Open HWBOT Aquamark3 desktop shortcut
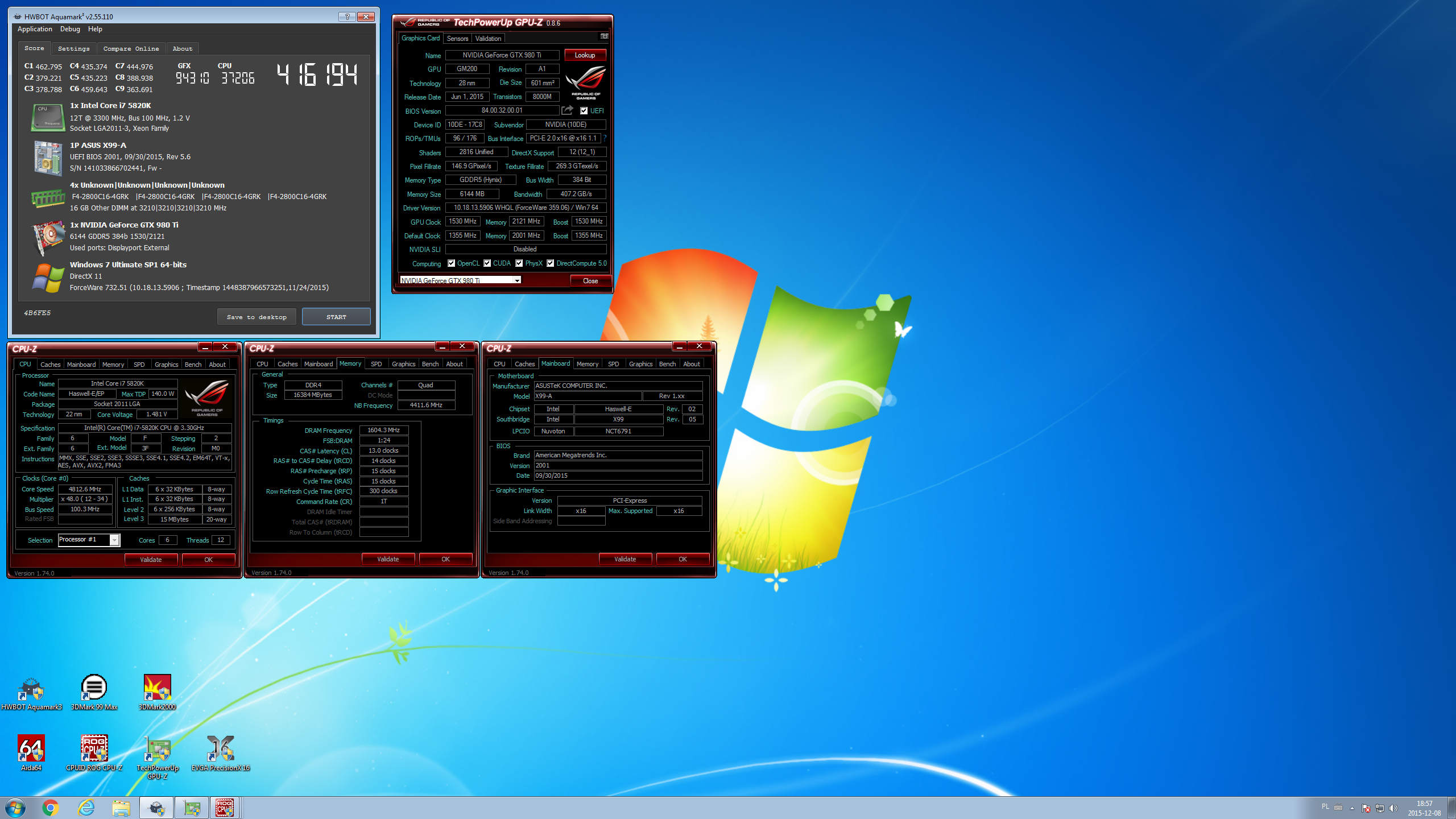The height and width of the screenshot is (819, 1456). [x=31, y=693]
